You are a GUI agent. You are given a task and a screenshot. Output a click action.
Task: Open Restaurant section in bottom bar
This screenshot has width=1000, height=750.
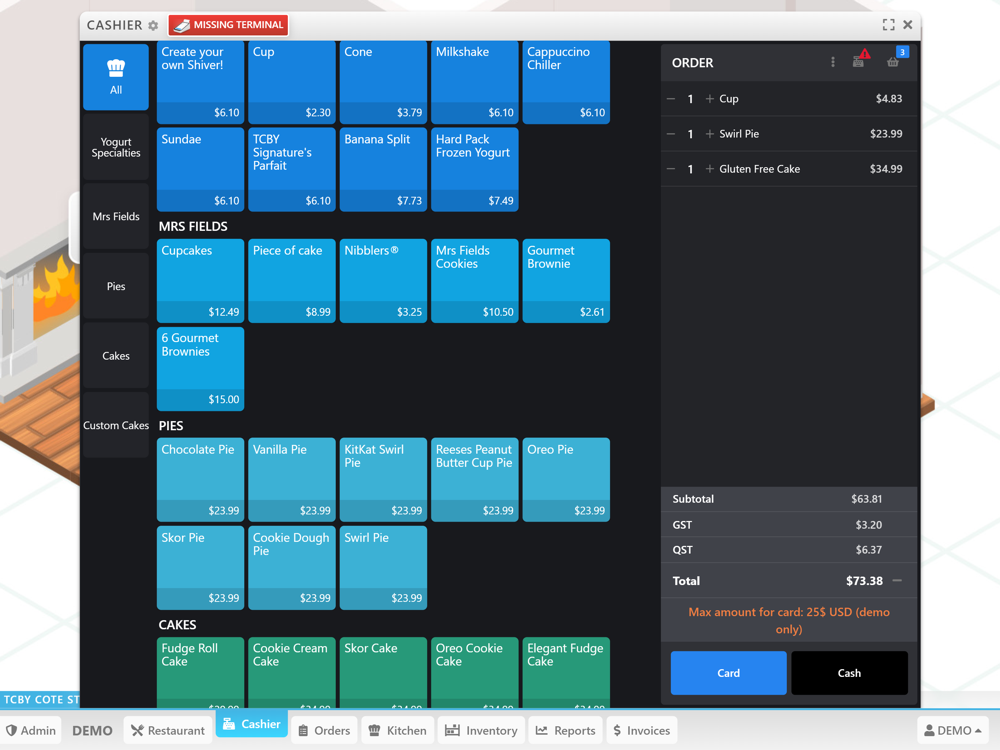tap(168, 730)
